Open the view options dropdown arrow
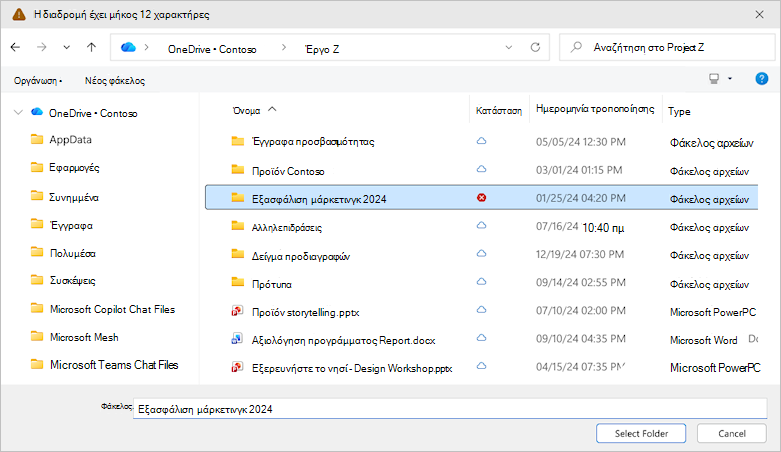The width and height of the screenshot is (781, 452). pos(730,79)
